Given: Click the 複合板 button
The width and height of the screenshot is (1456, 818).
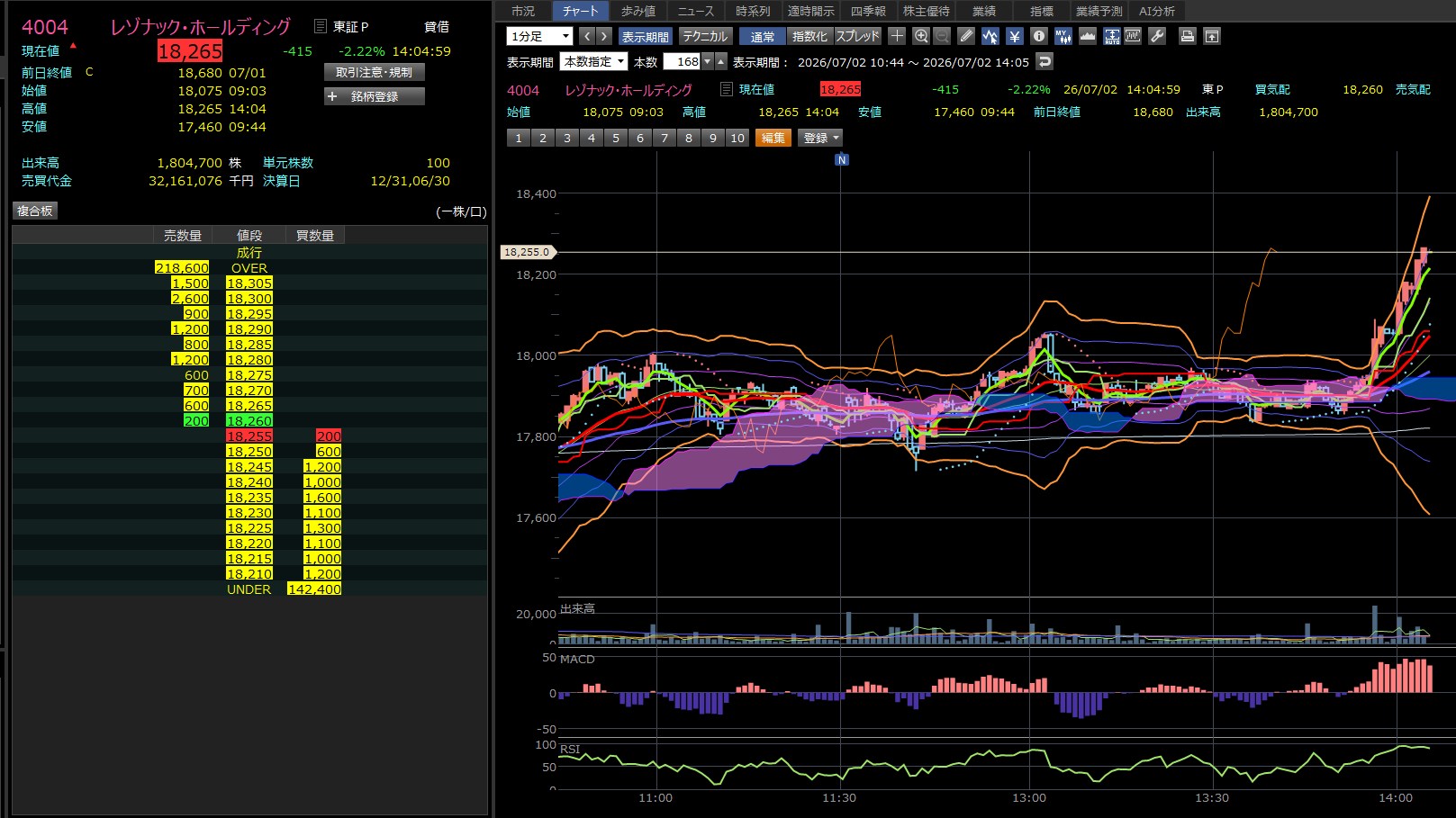Looking at the screenshot, I should 35,211.
